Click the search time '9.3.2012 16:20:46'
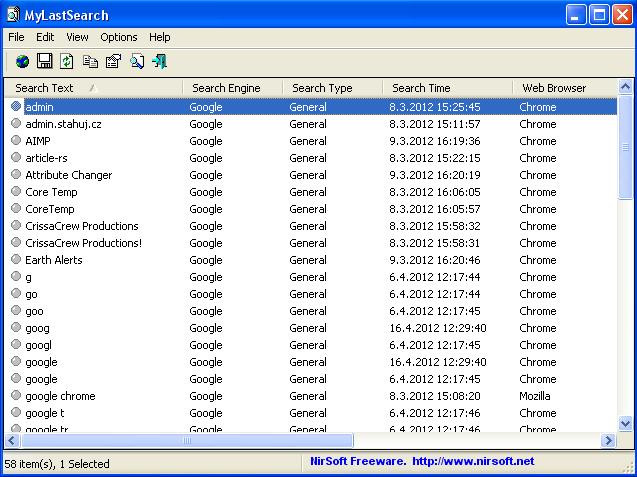The image size is (637, 477). (435, 260)
